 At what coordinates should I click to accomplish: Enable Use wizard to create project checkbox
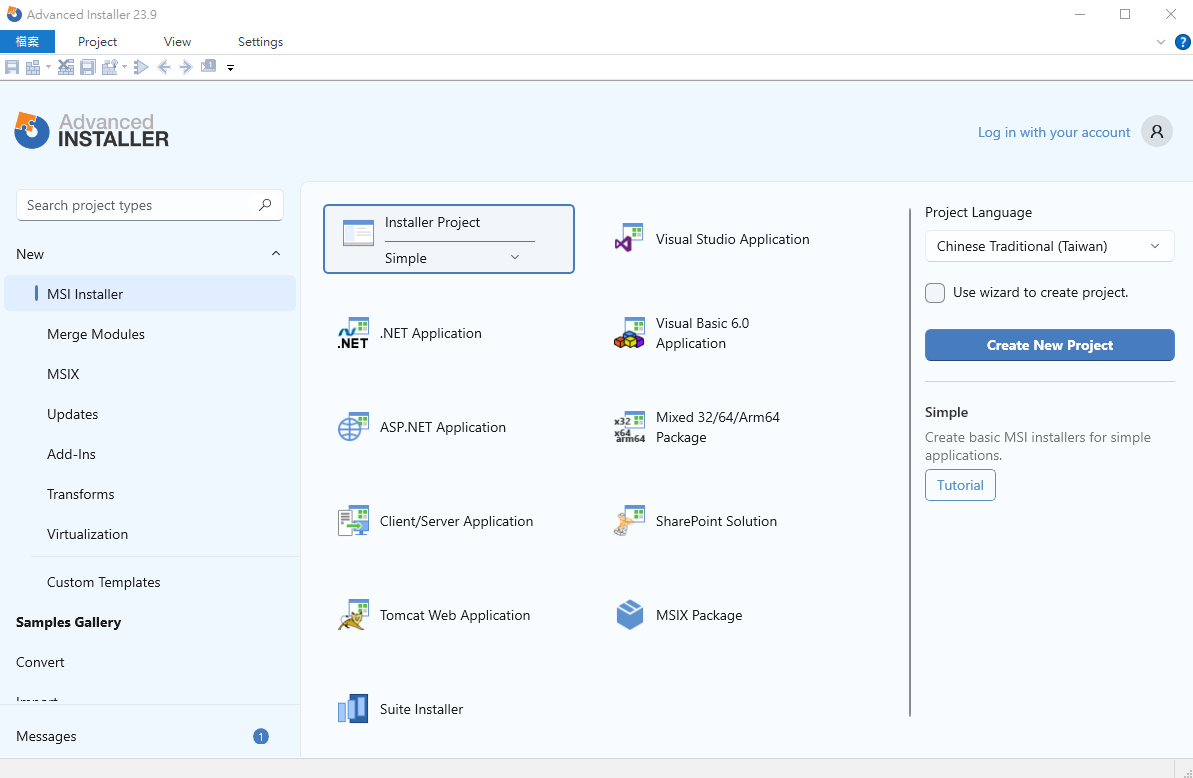pyautogui.click(x=935, y=293)
